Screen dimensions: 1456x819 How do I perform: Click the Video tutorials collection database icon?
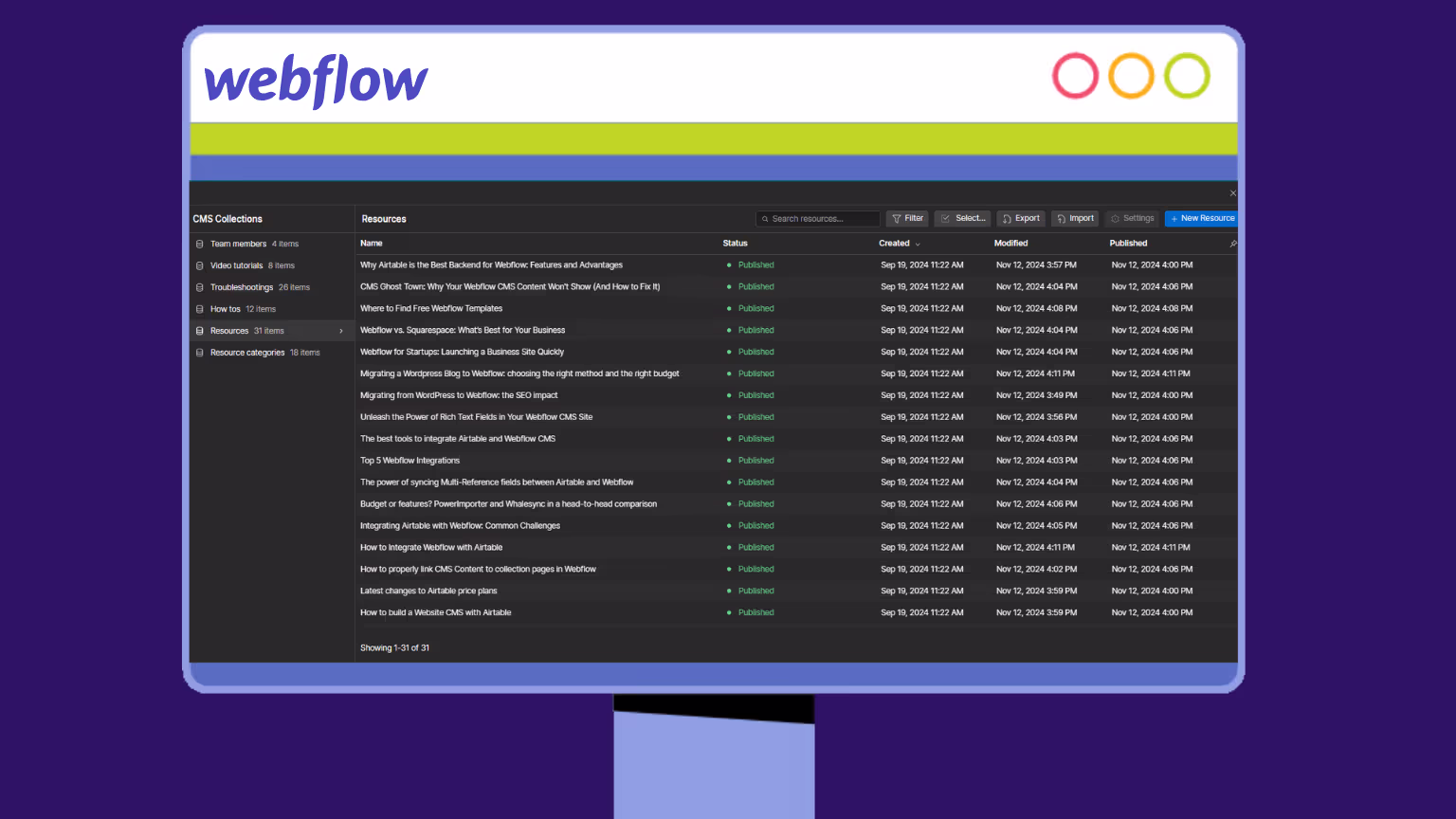click(x=199, y=265)
